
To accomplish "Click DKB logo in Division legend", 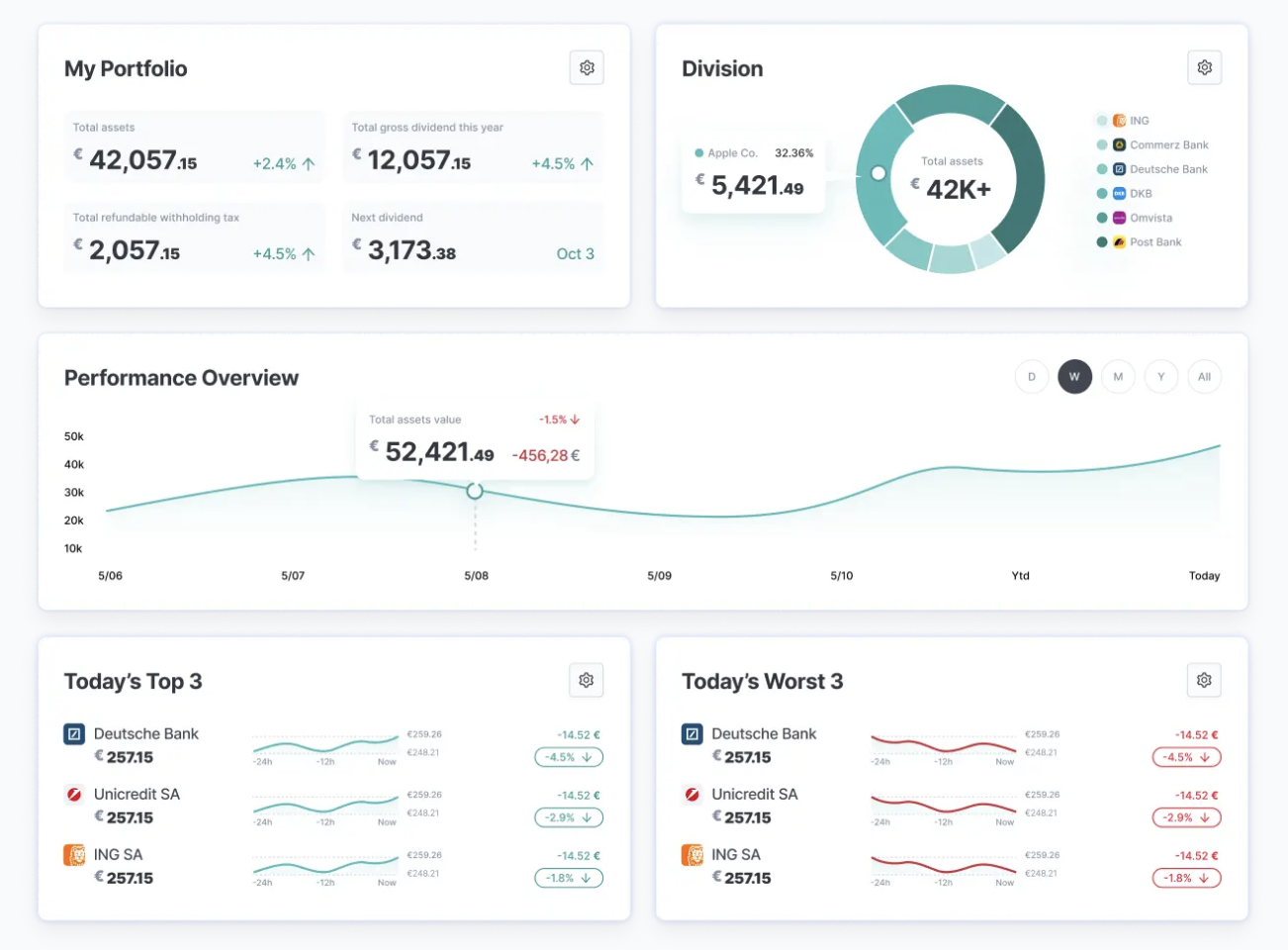I will (1119, 193).
